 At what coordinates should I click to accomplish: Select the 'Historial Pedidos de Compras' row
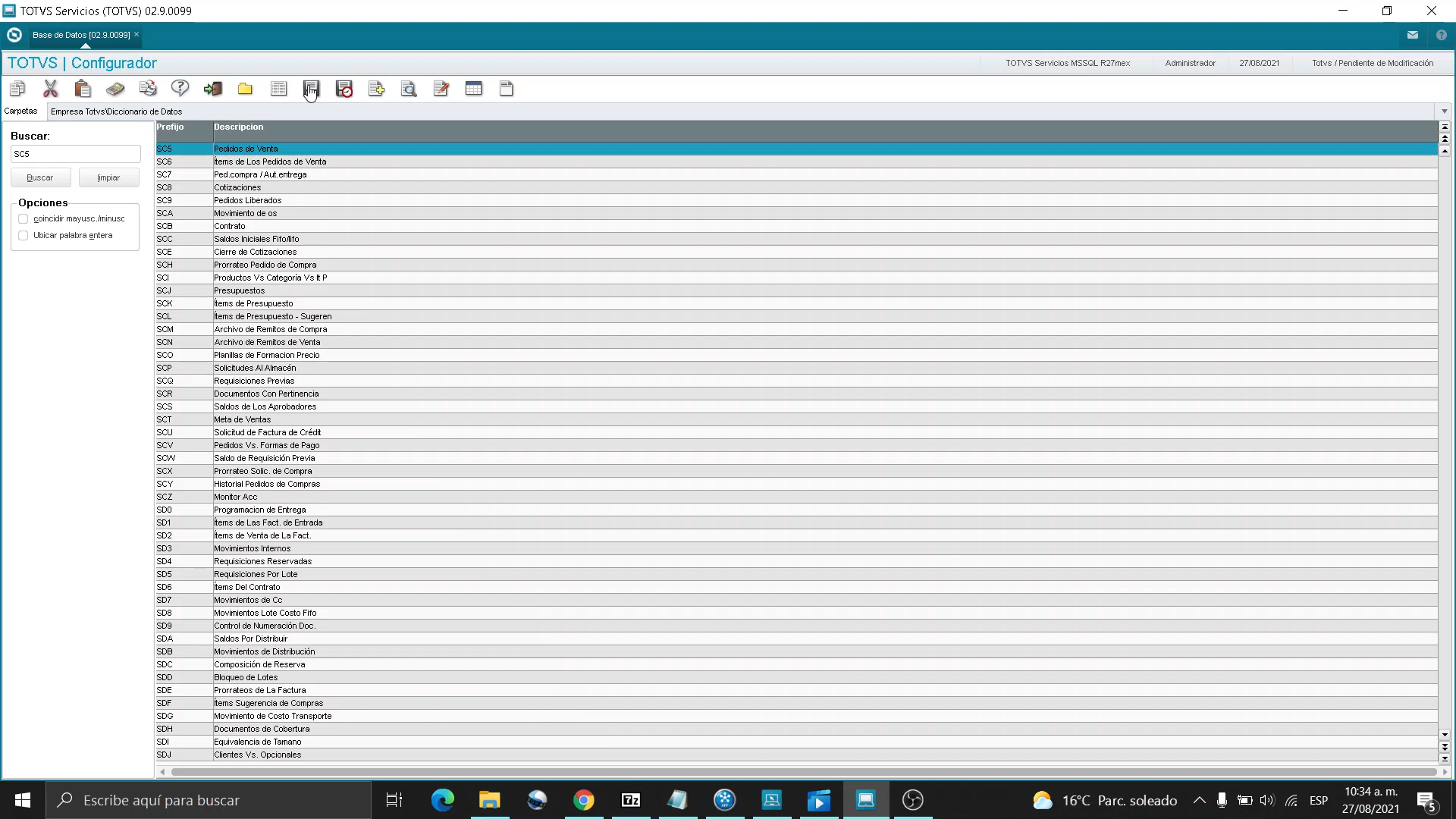coord(796,484)
